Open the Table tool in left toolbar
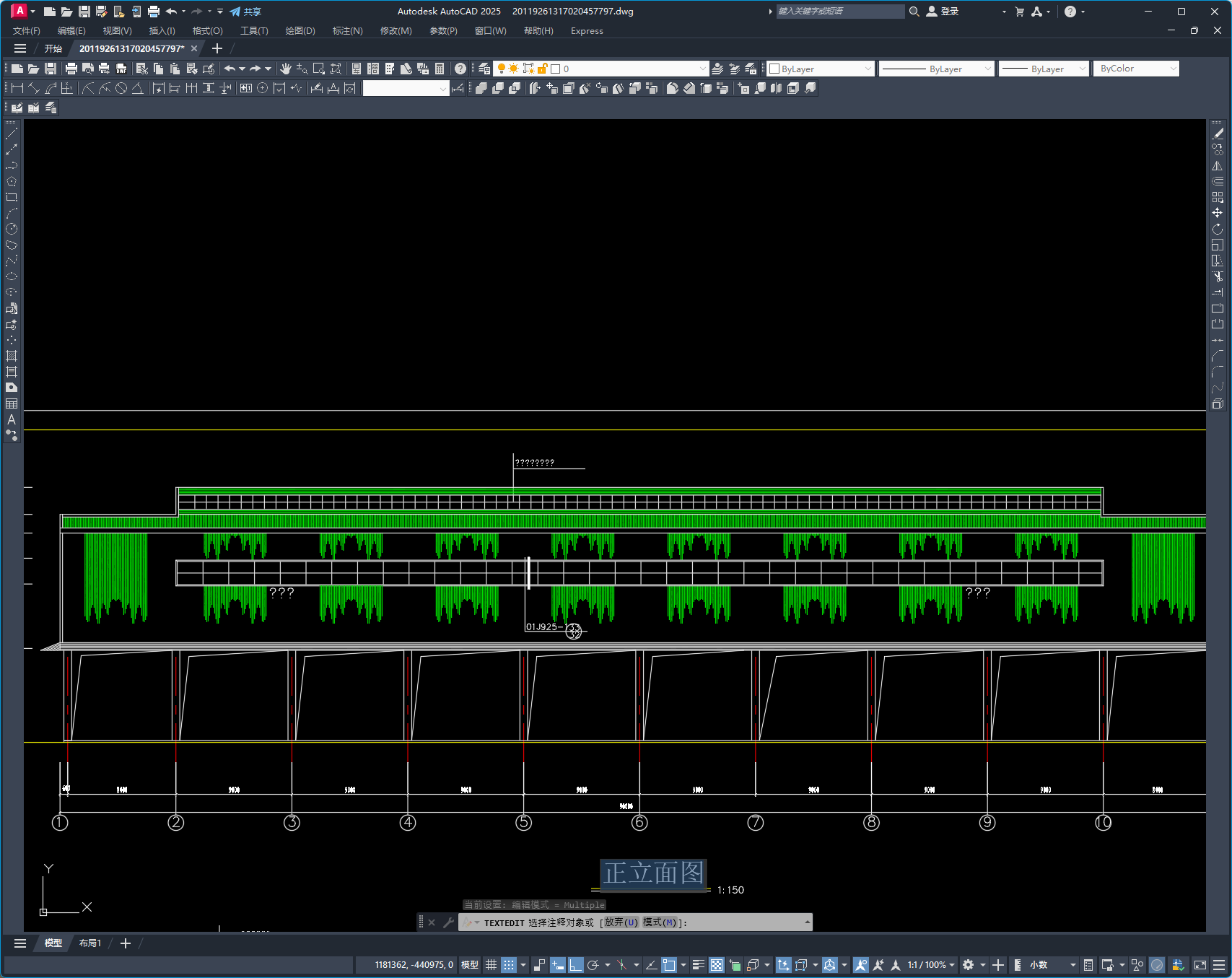1232x978 pixels. (x=12, y=403)
